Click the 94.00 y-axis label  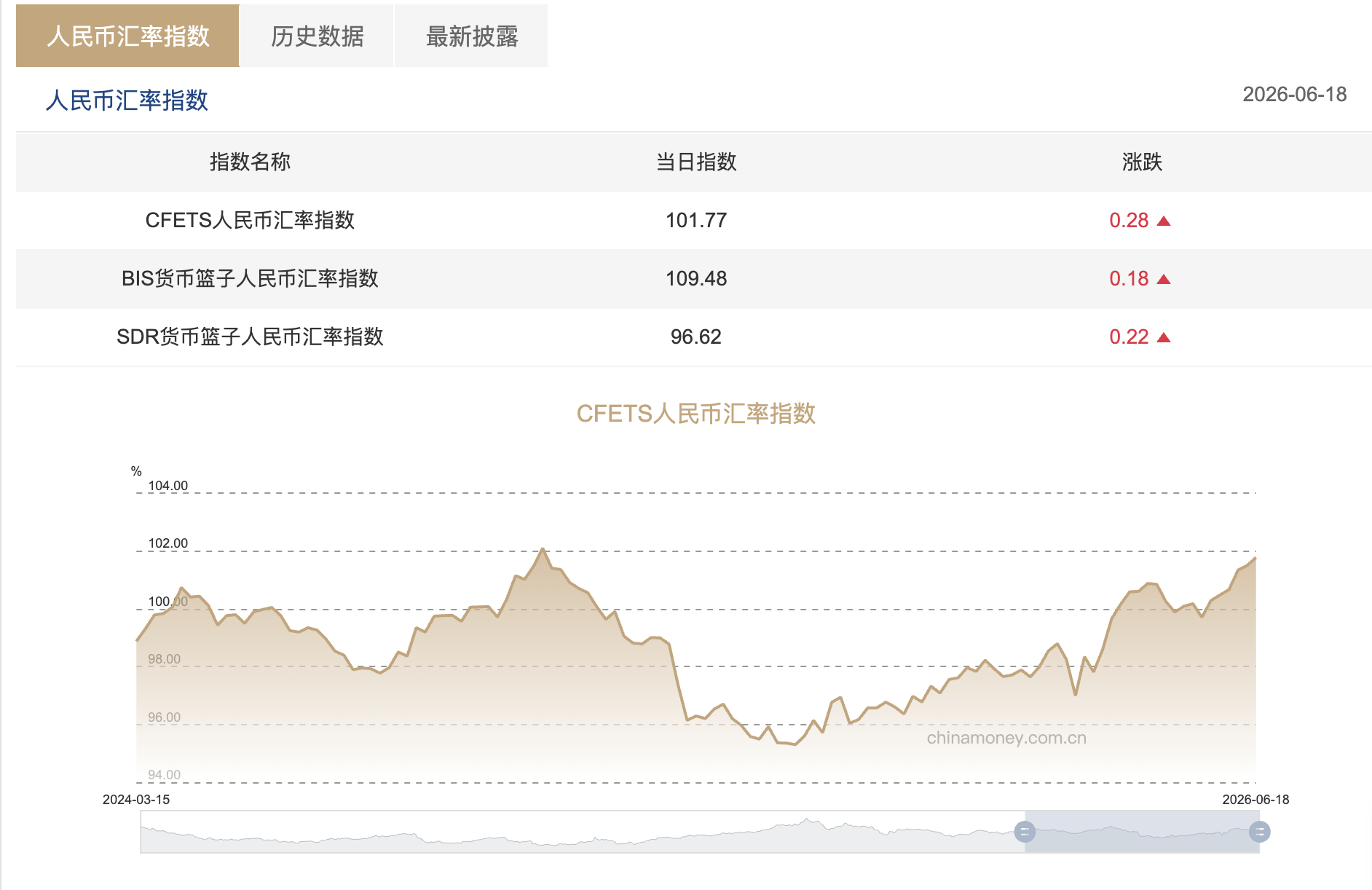(x=165, y=775)
